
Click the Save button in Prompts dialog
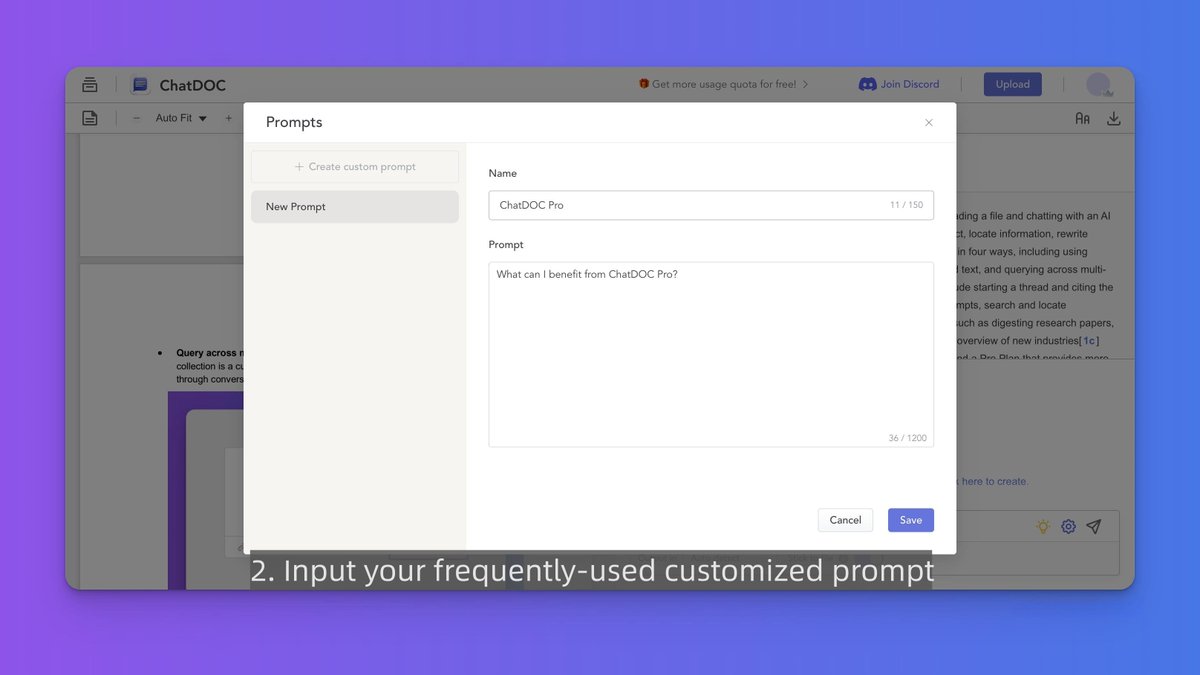[910, 520]
